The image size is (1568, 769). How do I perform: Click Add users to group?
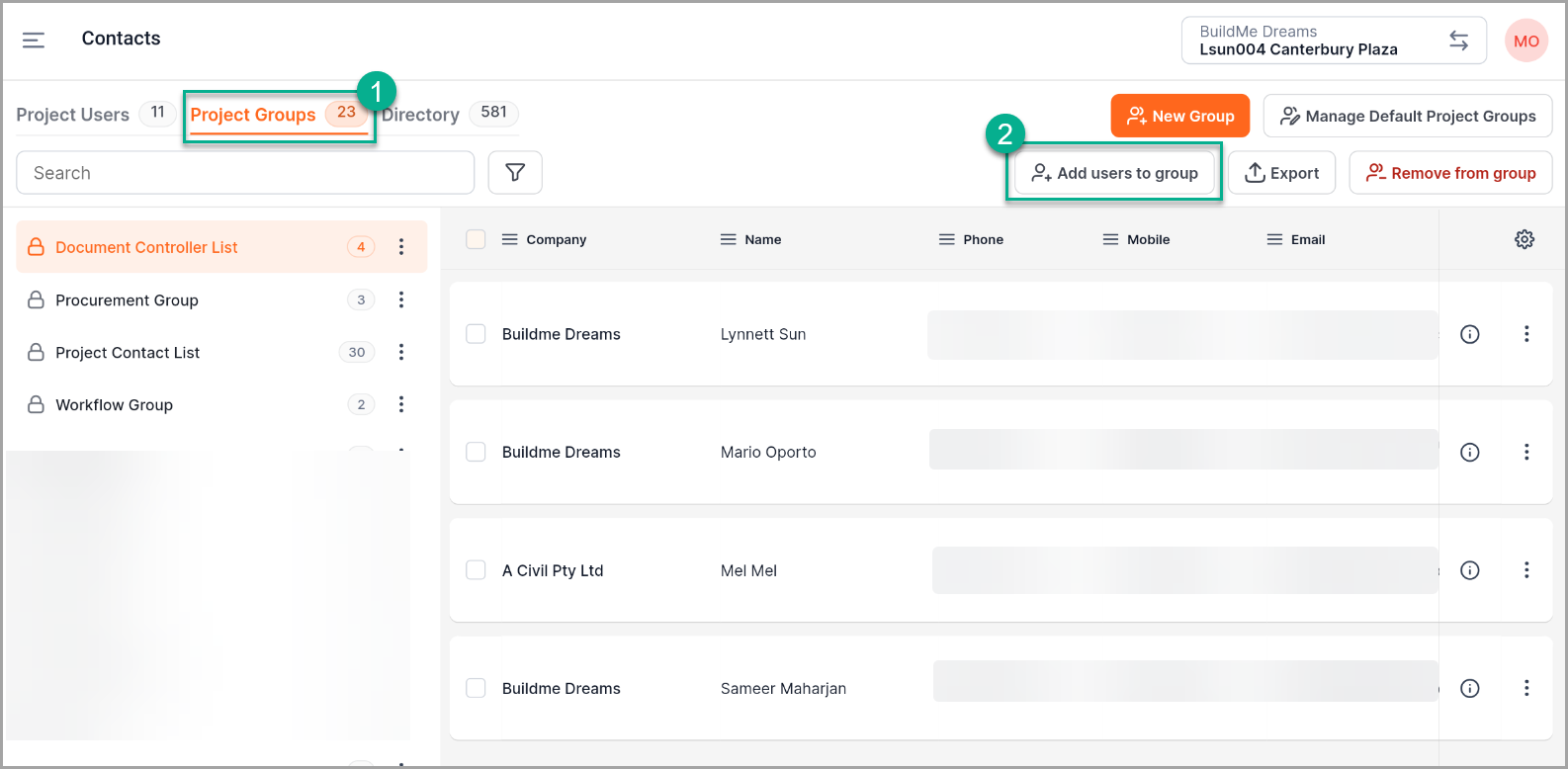click(x=1114, y=173)
